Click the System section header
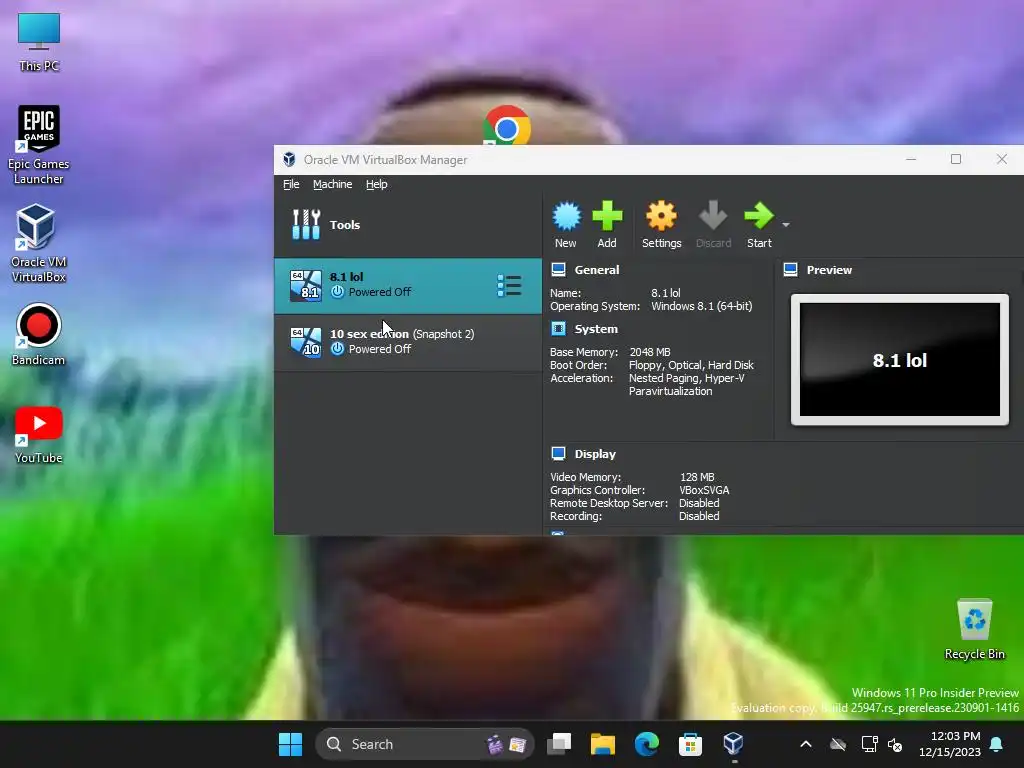This screenshot has height=768, width=1024. 596,328
